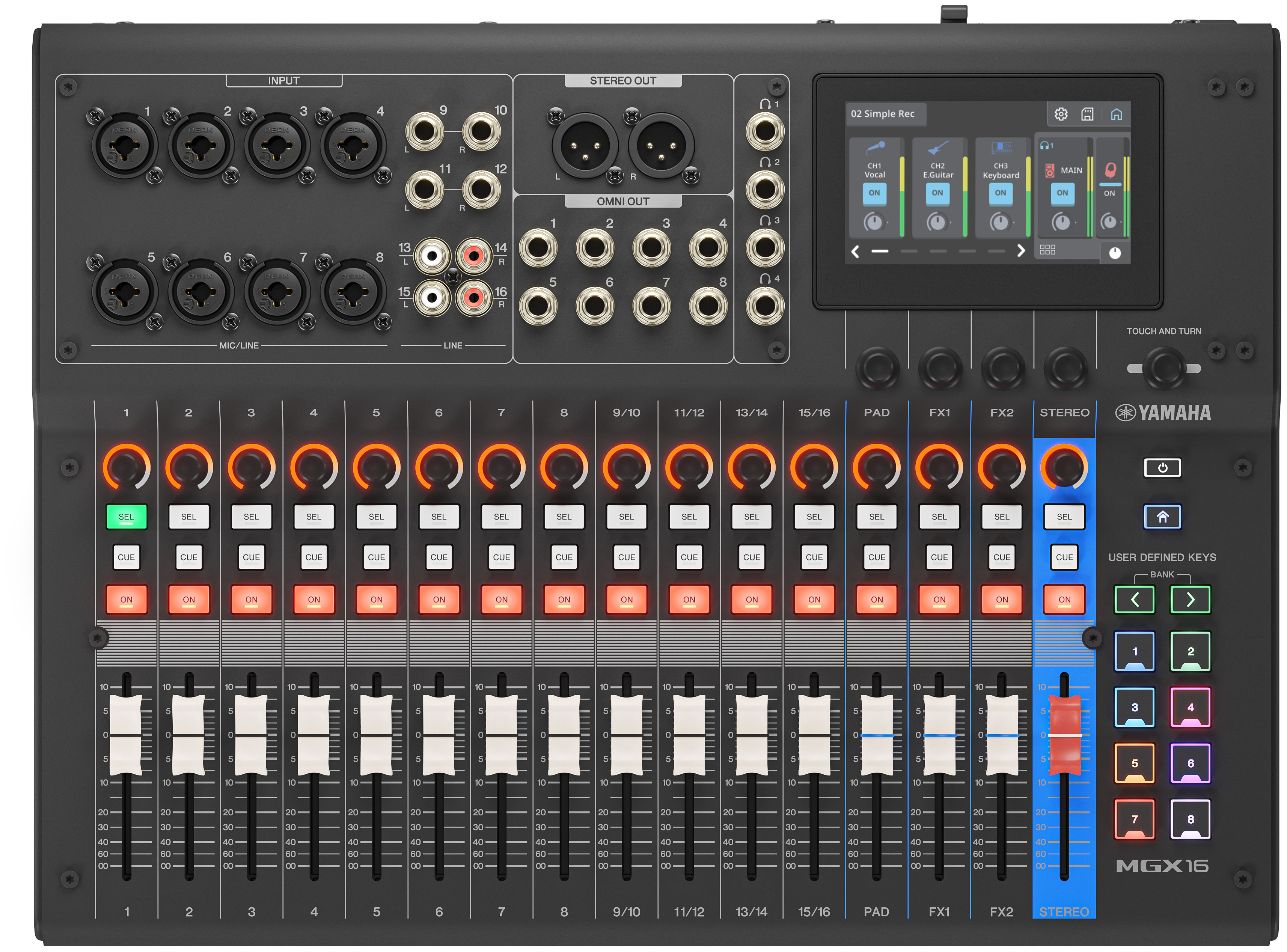This screenshot has width=1287, height=952.
Task: Open the grid view icon on screen
Action: (1047, 250)
